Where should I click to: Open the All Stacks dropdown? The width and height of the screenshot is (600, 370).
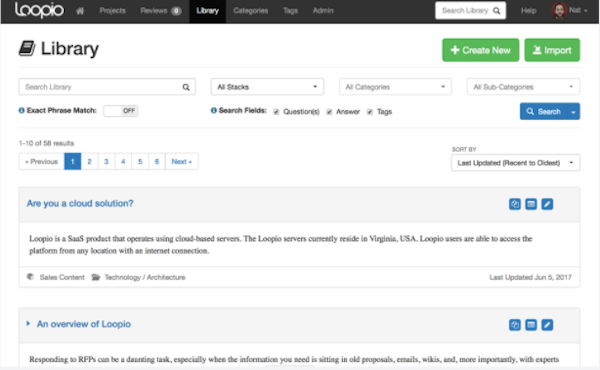tap(267, 87)
